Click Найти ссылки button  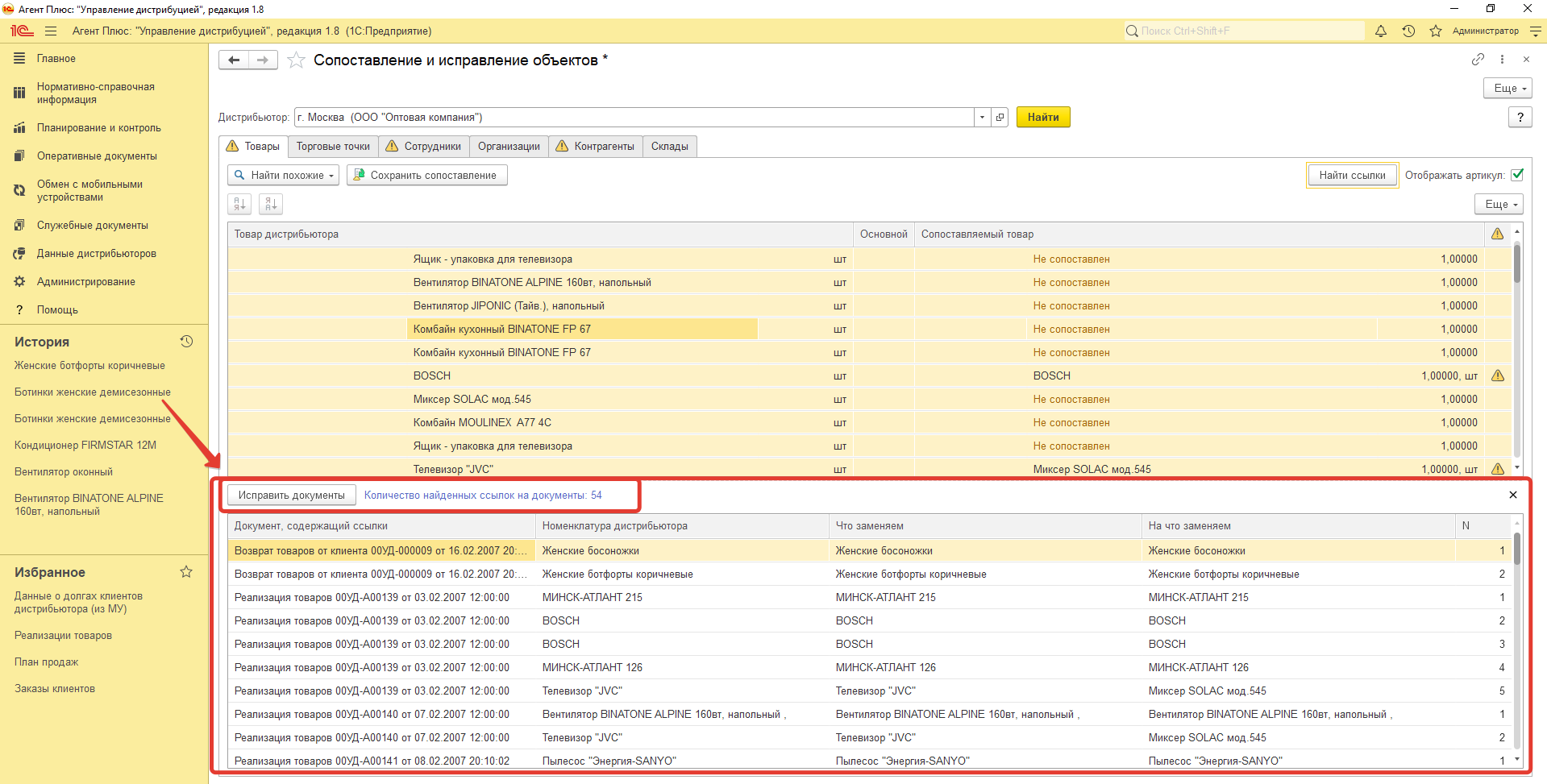tap(1352, 176)
